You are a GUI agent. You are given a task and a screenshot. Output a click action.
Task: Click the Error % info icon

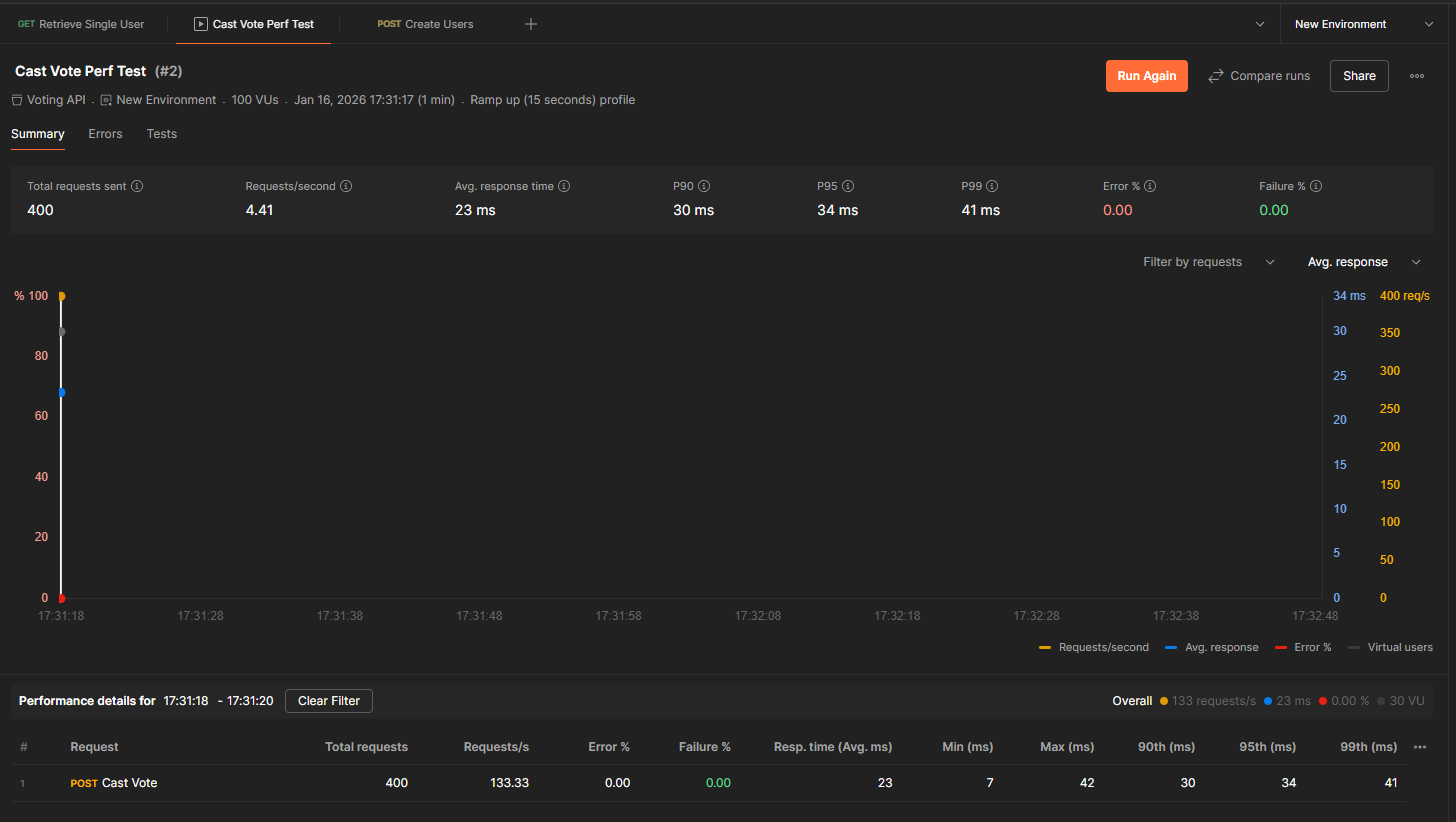click(x=1150, y=186)
